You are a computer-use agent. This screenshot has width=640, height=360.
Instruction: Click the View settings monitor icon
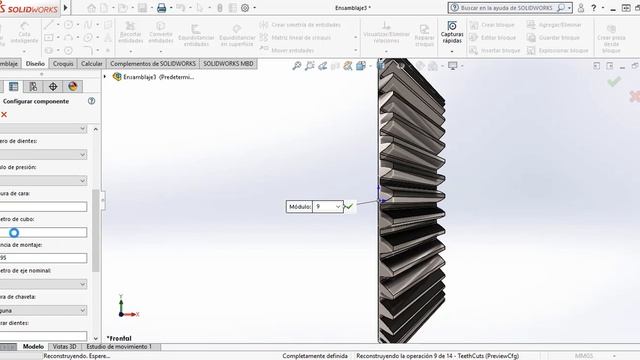coord(453,66)
